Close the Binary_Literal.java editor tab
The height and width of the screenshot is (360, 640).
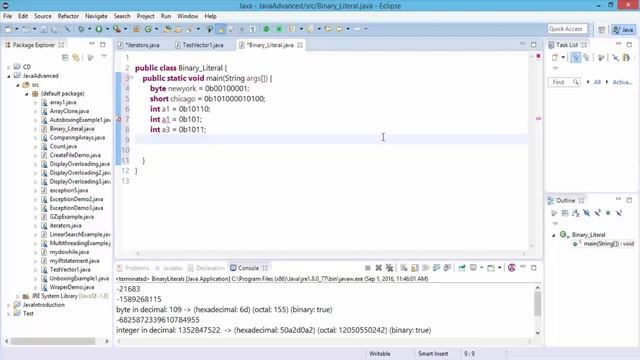pyautogui.click(x=300, y=45)
